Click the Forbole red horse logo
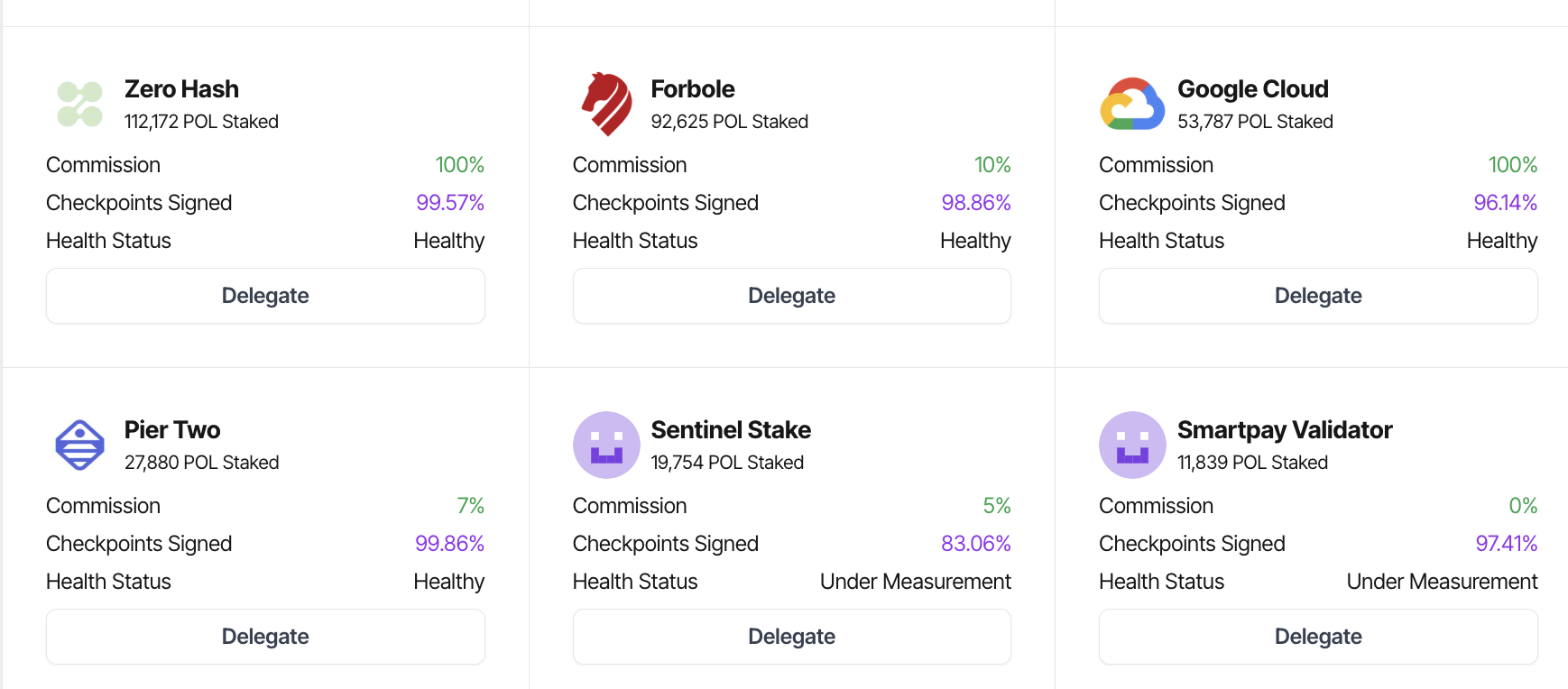1568x689 pixels. point(606,104)
